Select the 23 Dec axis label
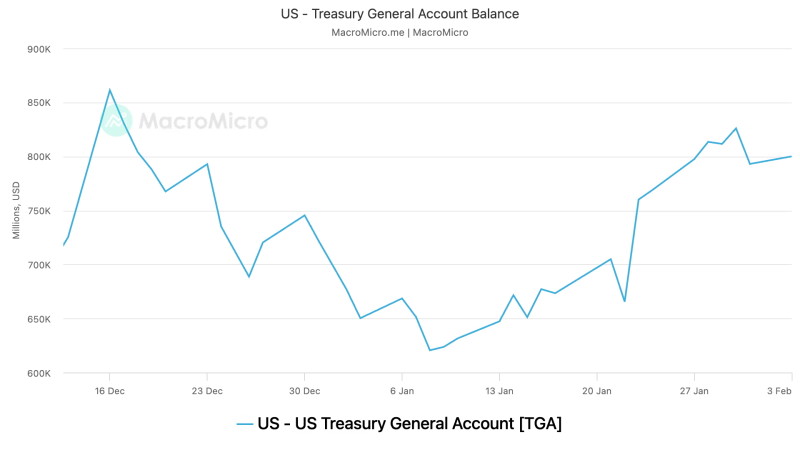 pos(207,391)
